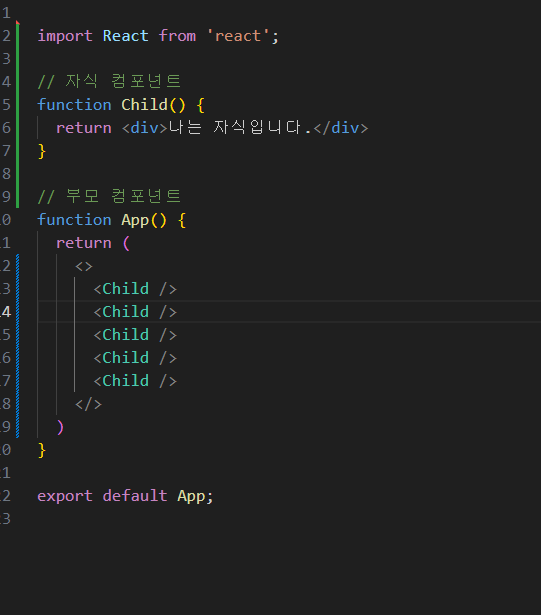The image size is (541, 615).
Task: Click the word 'React' in import
Action: pyautogui.click(x=126, y=36)
